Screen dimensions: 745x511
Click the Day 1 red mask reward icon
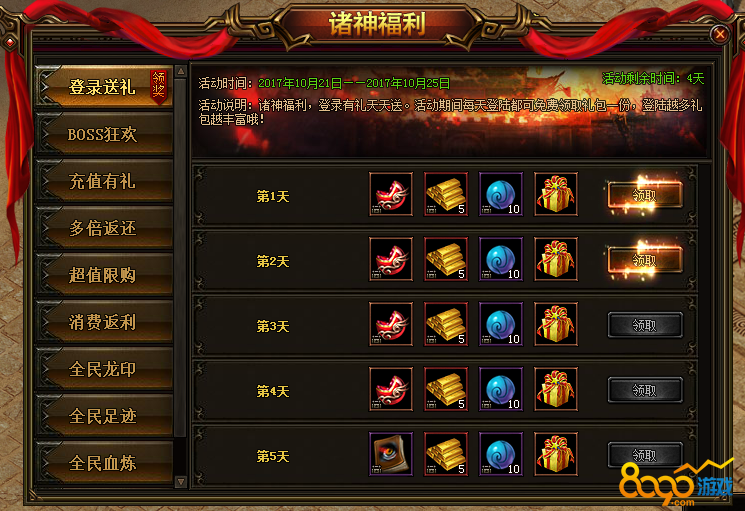(x=391, y=194)
